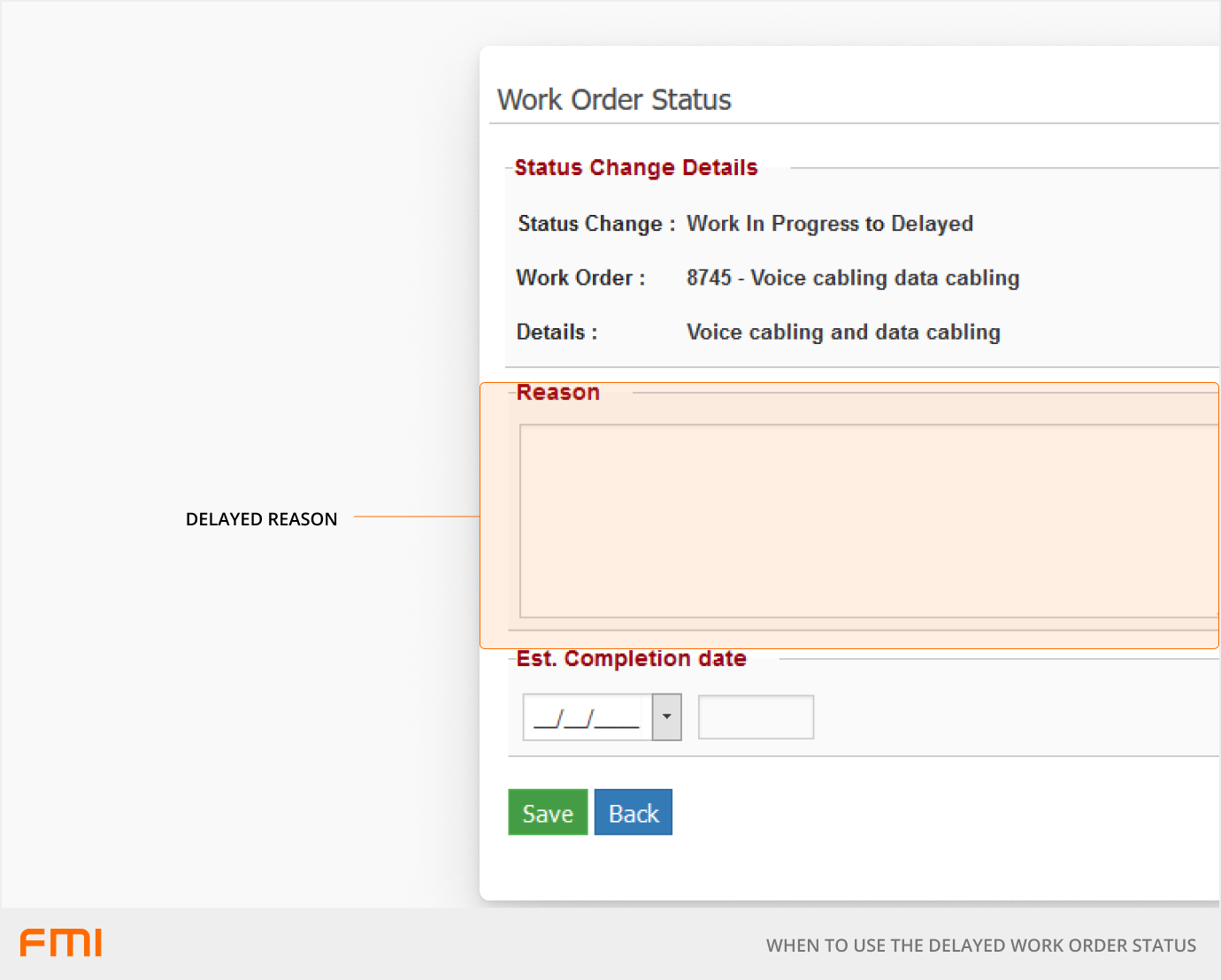
Task: Click the 'Work In Progress to Delayed' text
Action: pos(829,224)
